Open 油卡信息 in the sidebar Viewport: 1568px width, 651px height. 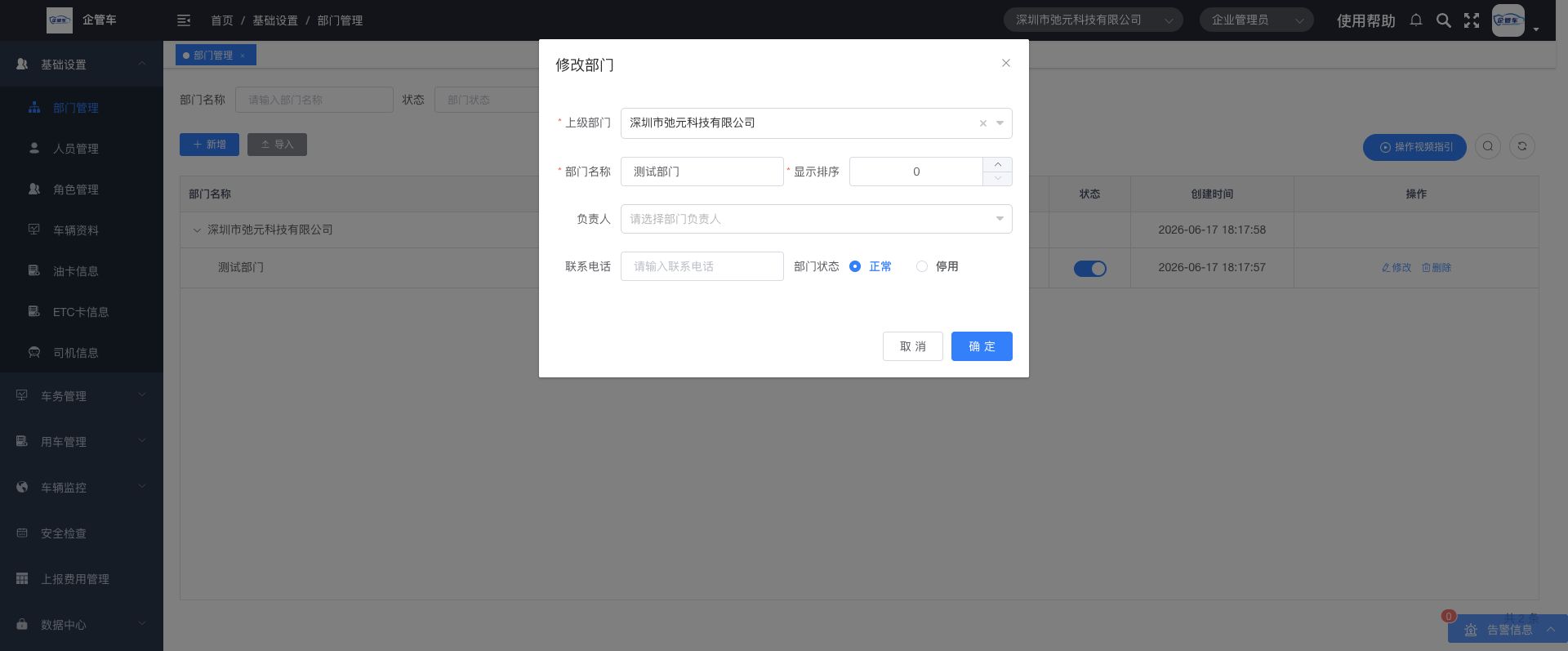tap(82, 271)
